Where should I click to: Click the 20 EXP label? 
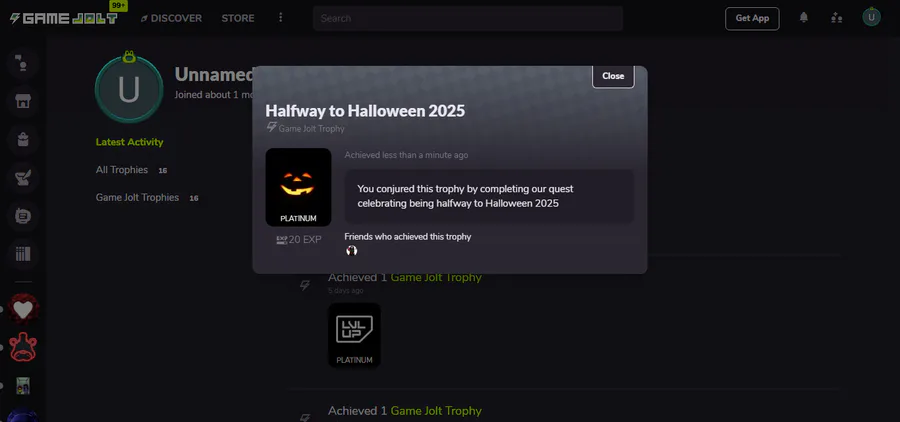tap(299, 239)
